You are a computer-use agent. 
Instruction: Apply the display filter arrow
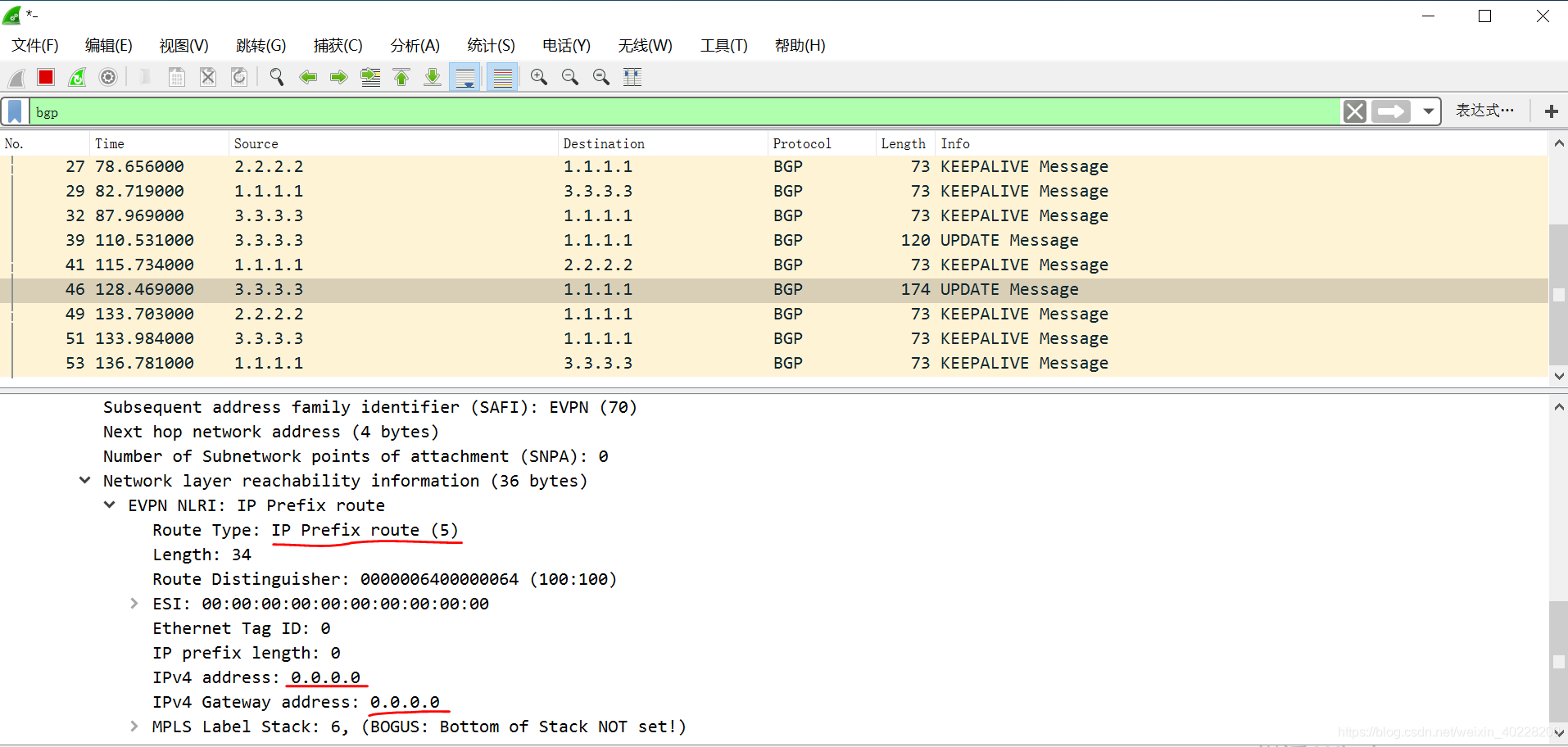click(1391, 111)
